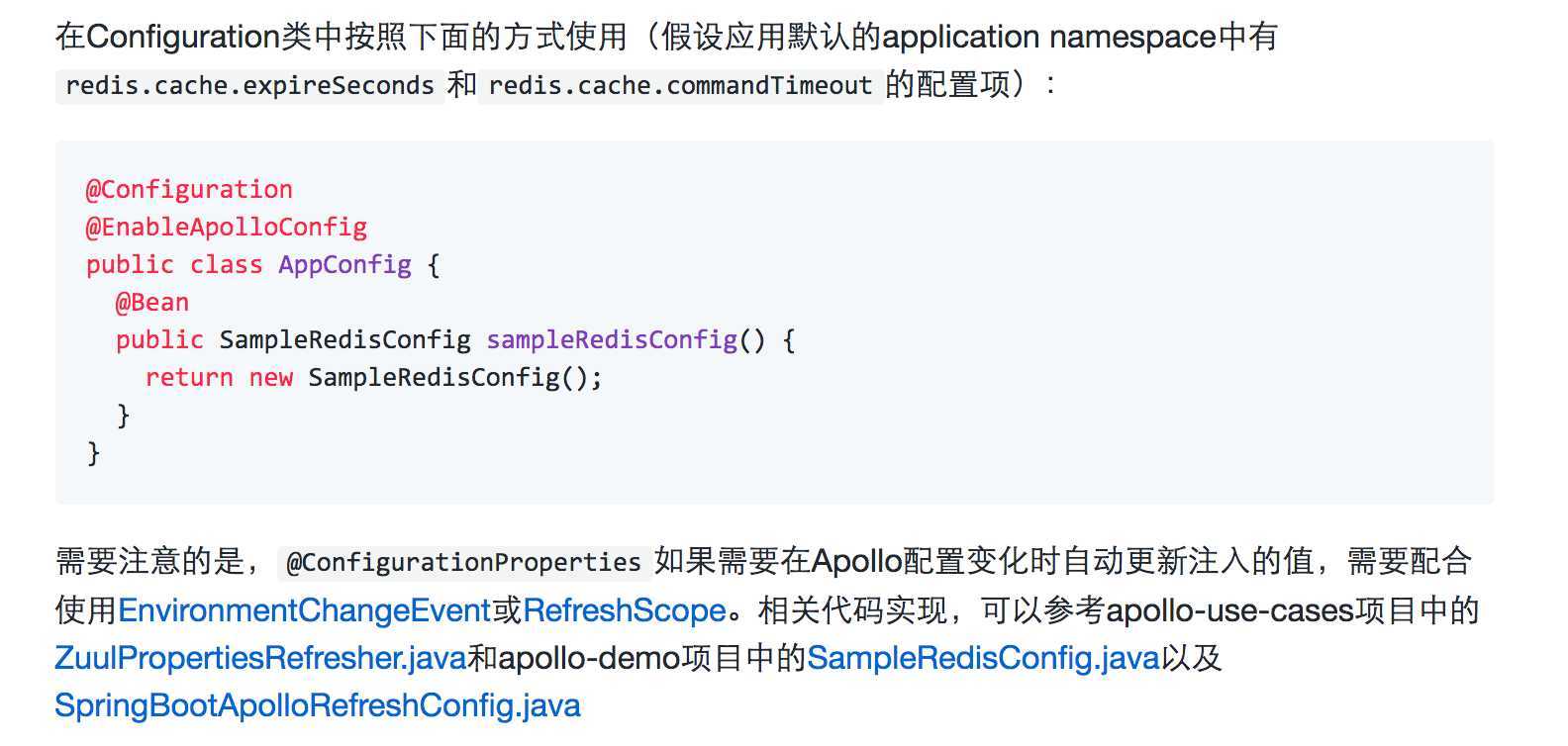The width and height of the screenshot is (1568, 746).
Task: Click the @EnableApolloConfig annotation line
Action: pos(227,228)
